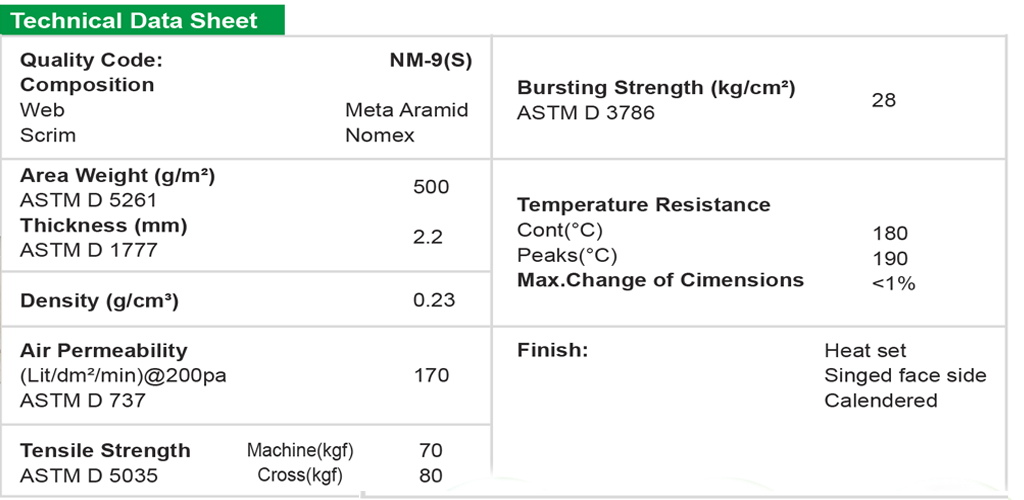Click the NM-9(S) quality code value

(430, 60)
